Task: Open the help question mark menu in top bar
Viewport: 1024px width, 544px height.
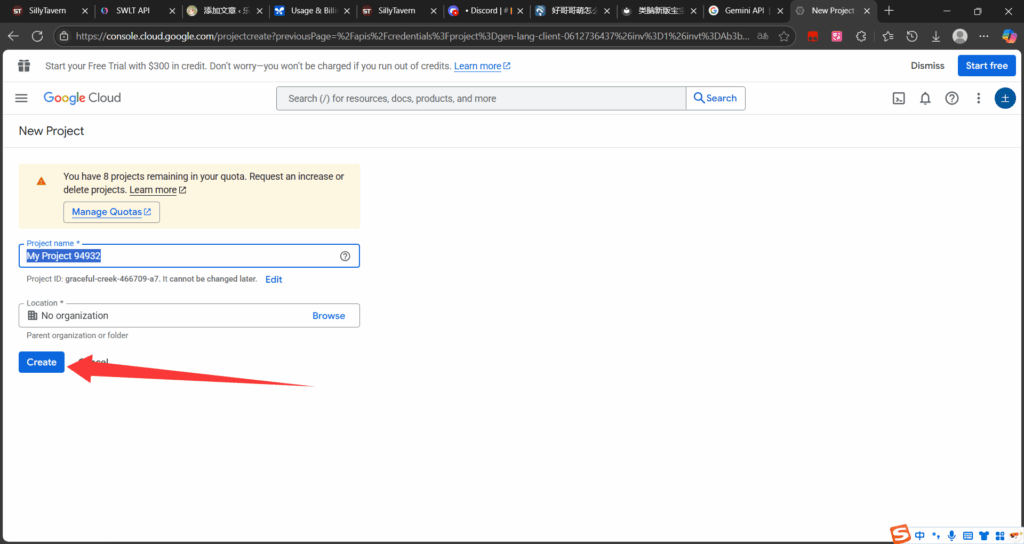Action: click(952, 98)
